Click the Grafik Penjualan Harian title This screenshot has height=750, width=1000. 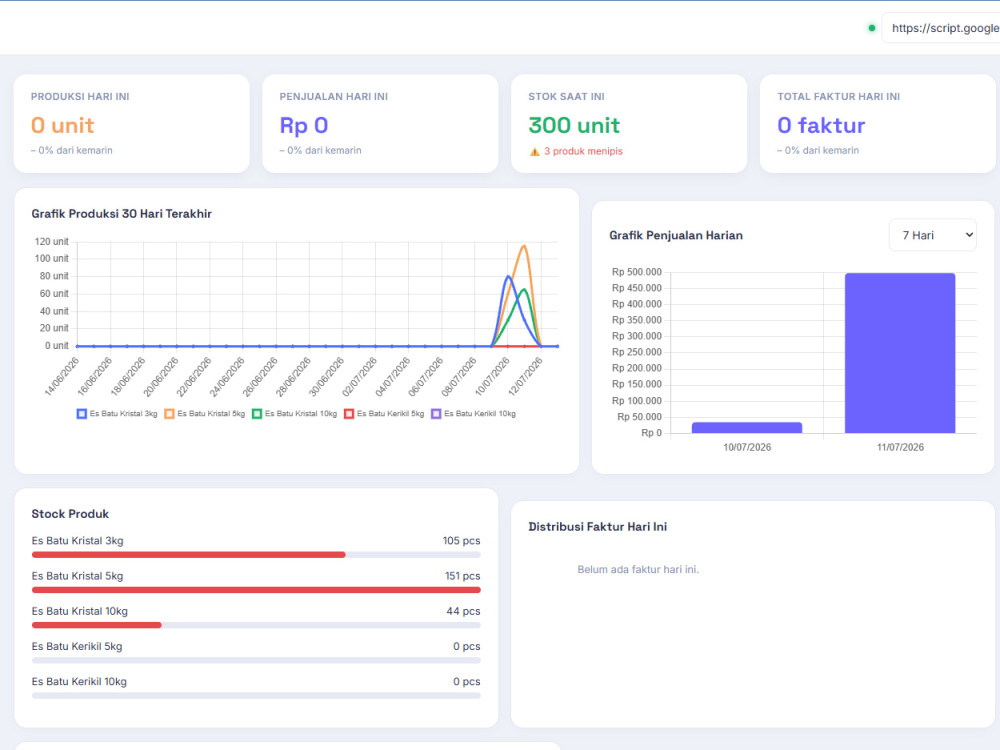coord(675,235)
